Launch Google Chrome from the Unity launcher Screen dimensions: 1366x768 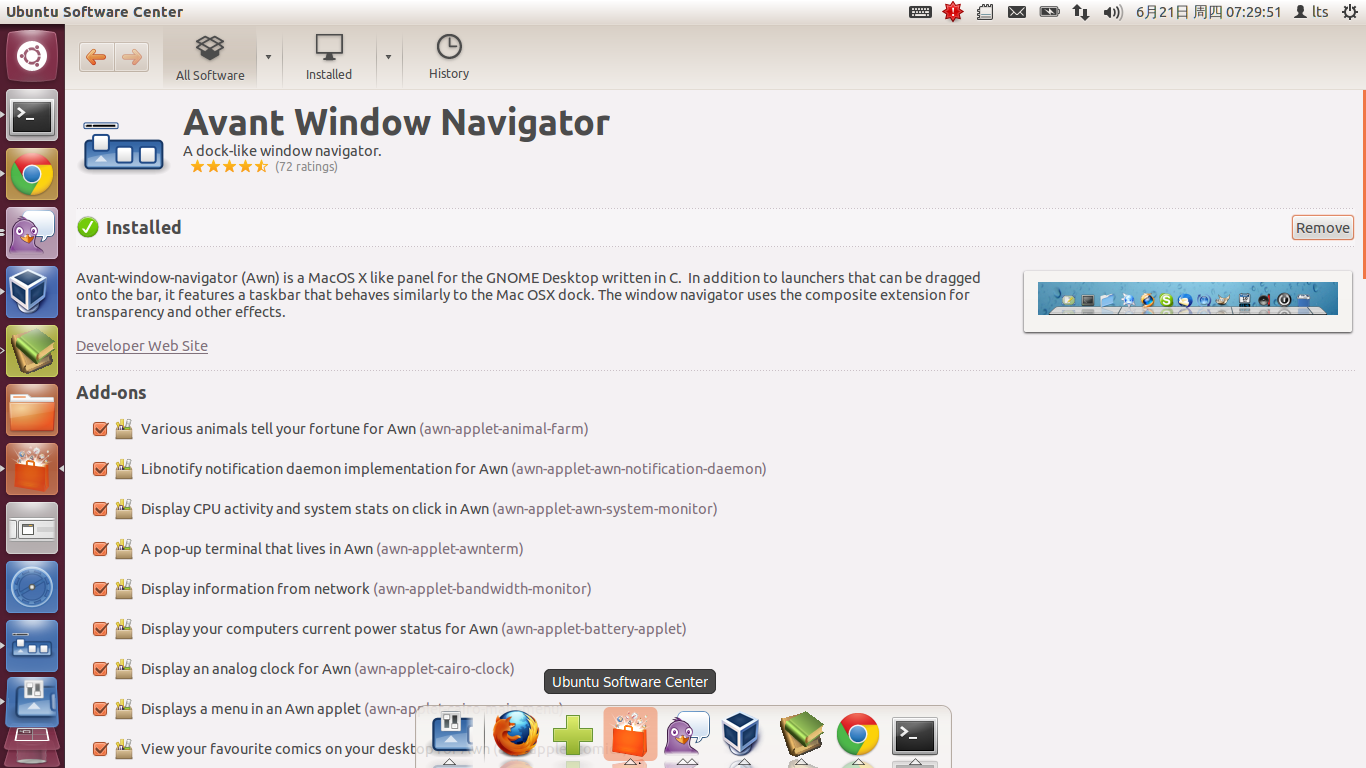(32, 175)
